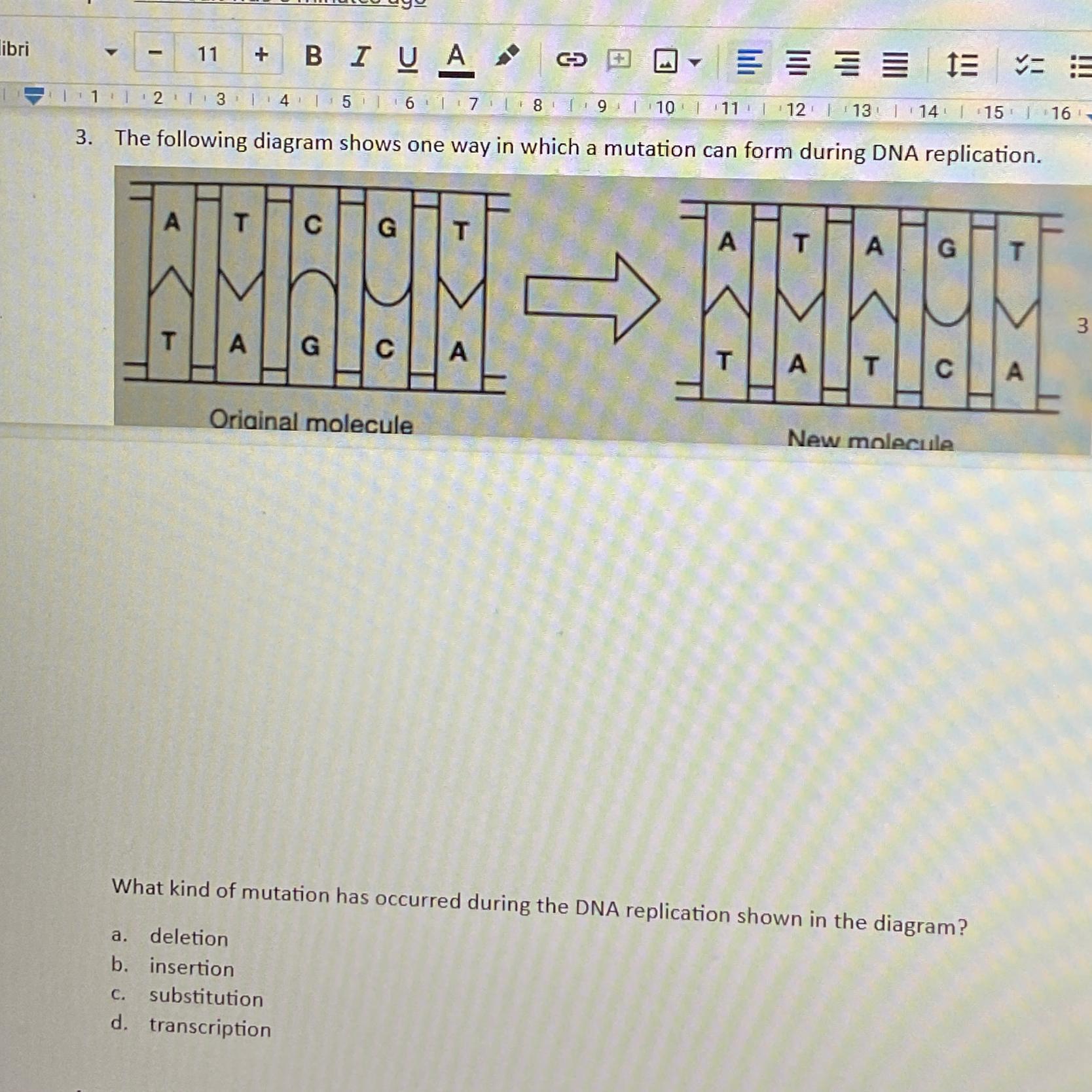
Task: Align text right
Action: tap(846, 64)
